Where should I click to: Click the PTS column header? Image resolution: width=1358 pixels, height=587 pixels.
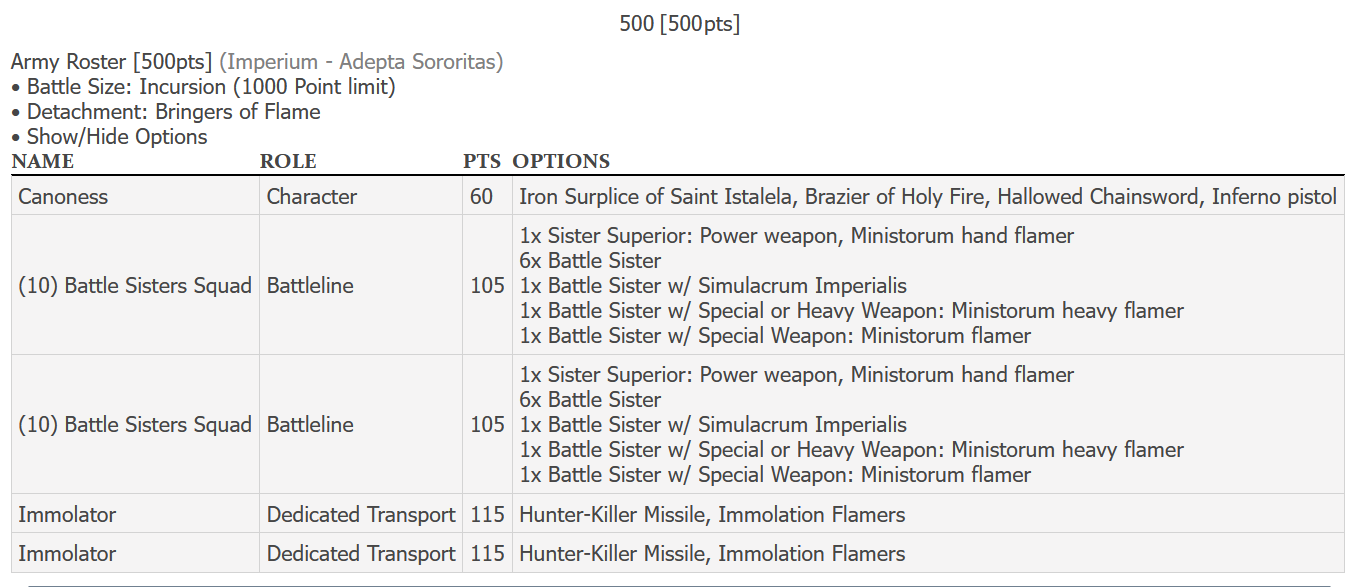pyautogui.click(x=482, y=161)
